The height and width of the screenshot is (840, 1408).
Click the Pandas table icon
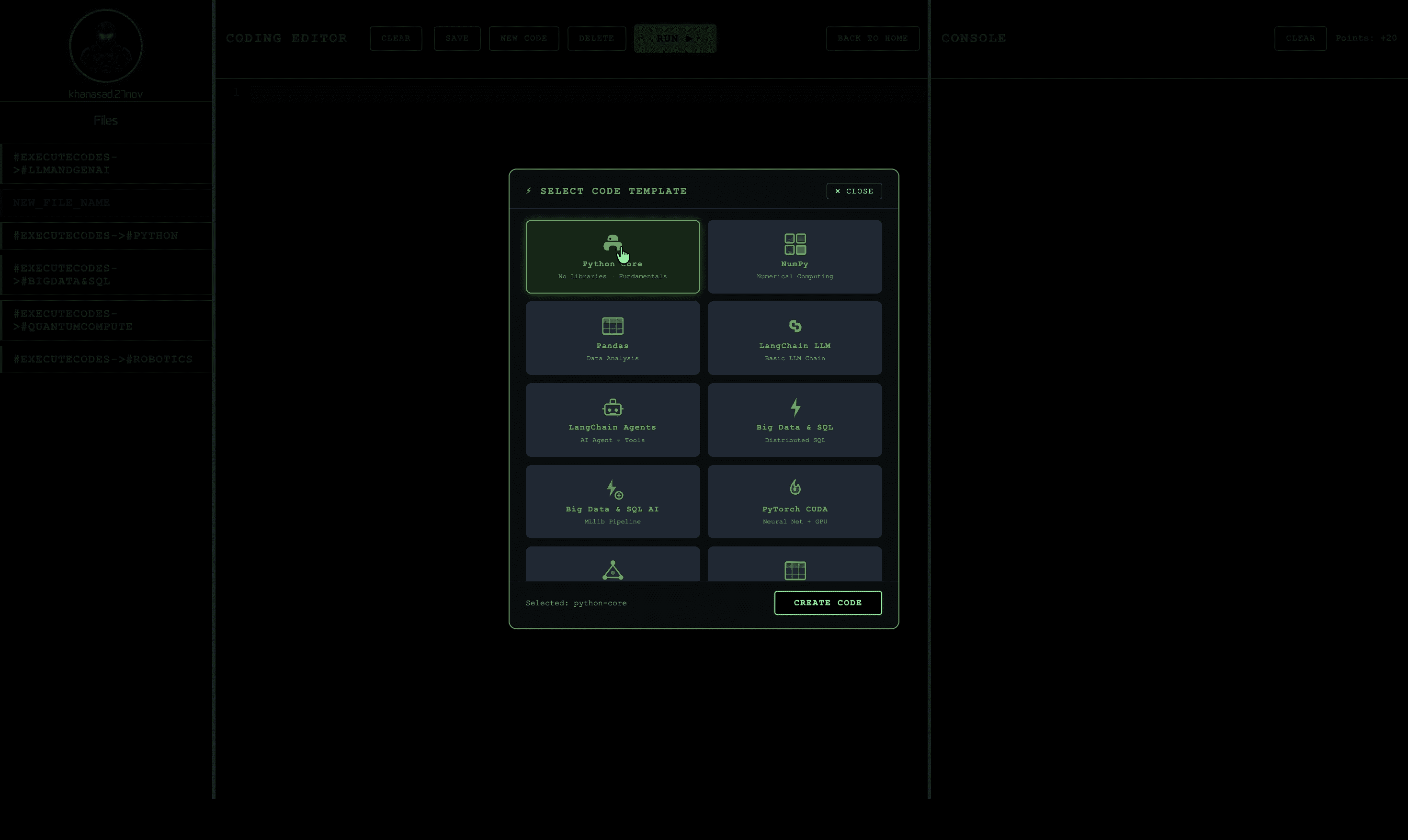(613, 326)
